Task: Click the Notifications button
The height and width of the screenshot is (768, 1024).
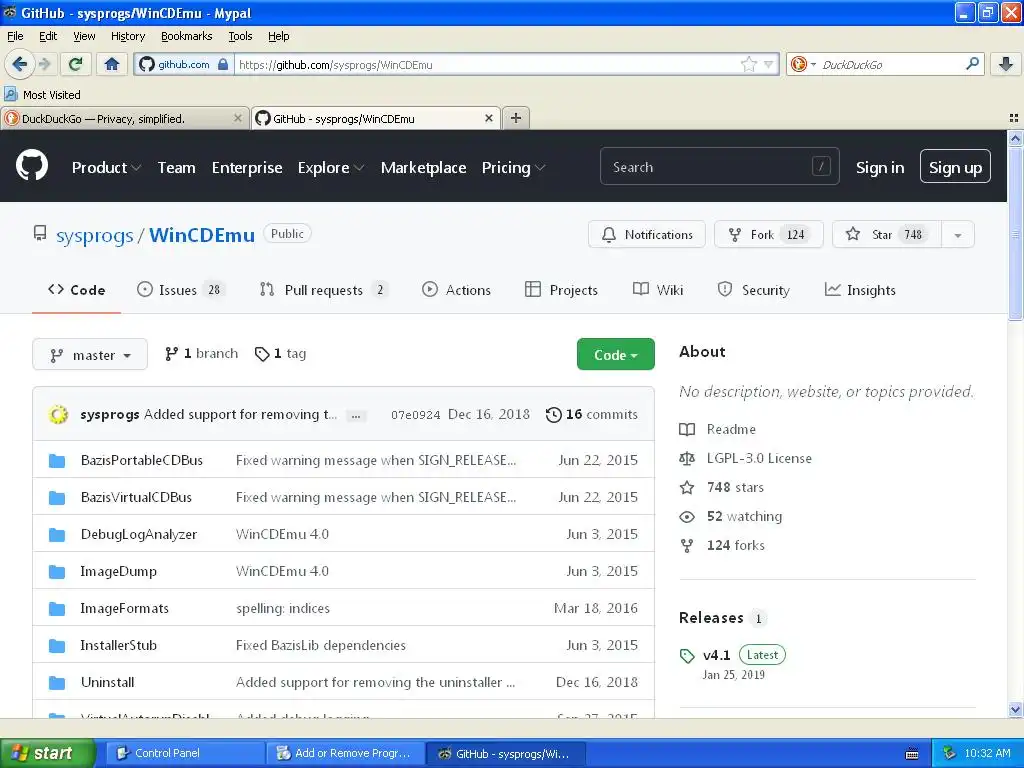Action: click(x=647, y=235)
